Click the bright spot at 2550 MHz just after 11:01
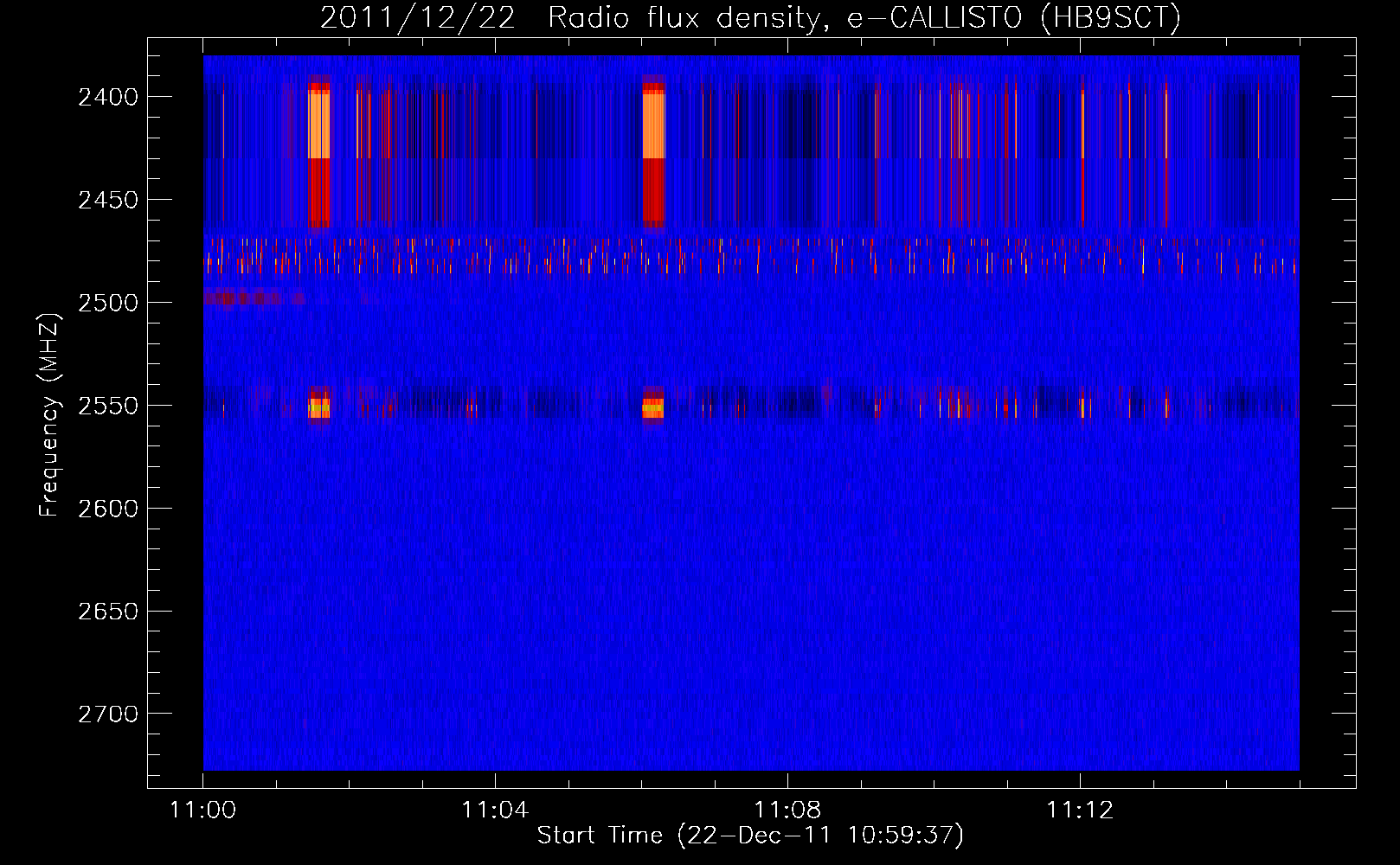Image resolution: width=1400 pixels, height=865 pixels. (x=319, y=407)
